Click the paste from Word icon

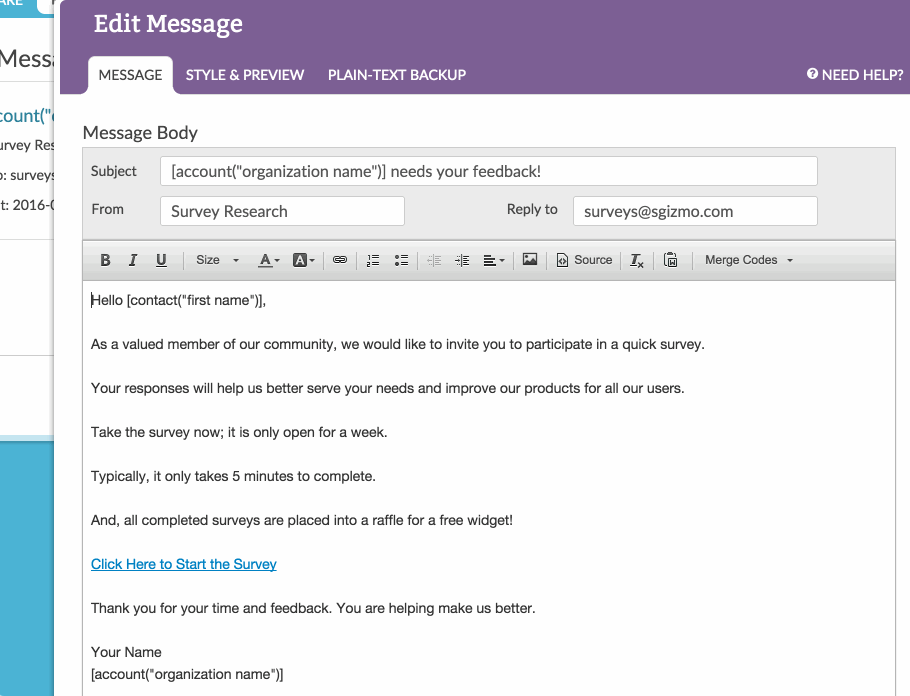[670, 260]
